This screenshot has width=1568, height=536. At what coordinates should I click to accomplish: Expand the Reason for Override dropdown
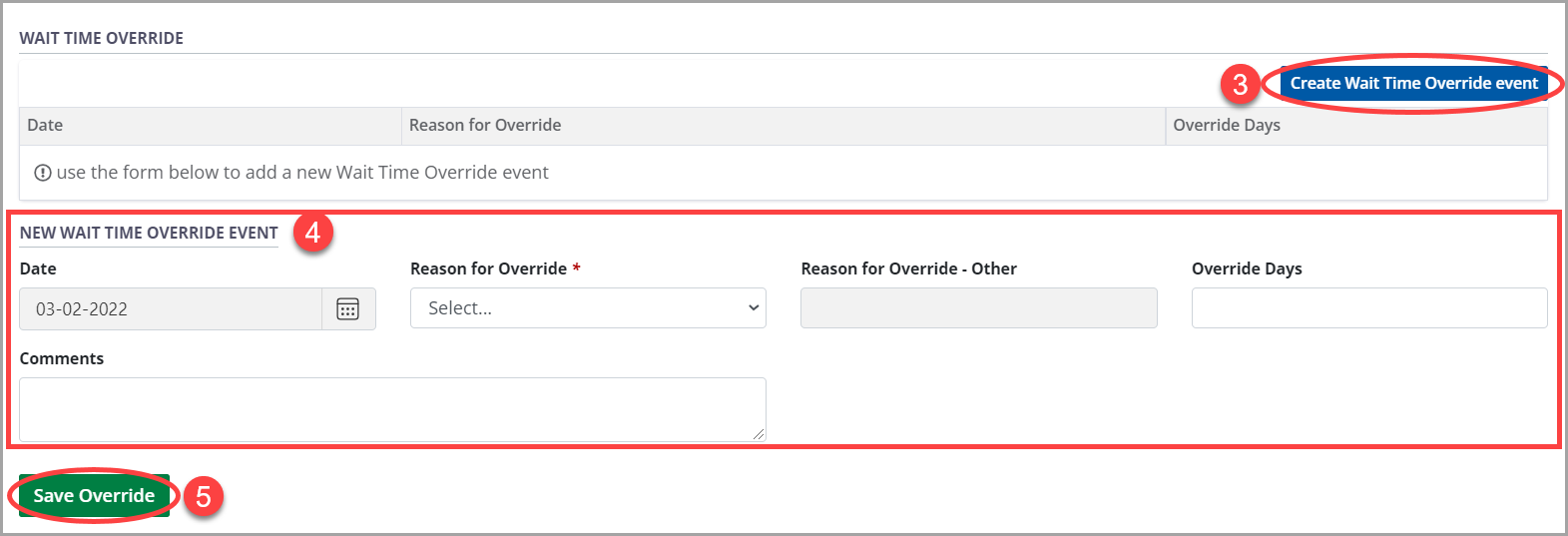pyautogui.click(x=588, y=308)
